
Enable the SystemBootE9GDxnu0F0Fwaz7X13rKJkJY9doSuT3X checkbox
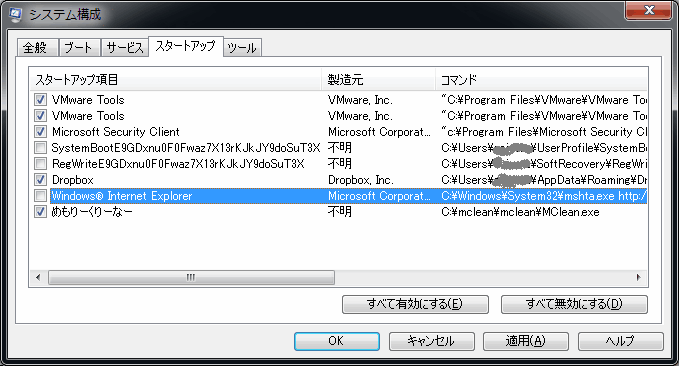tap(40, 148)
